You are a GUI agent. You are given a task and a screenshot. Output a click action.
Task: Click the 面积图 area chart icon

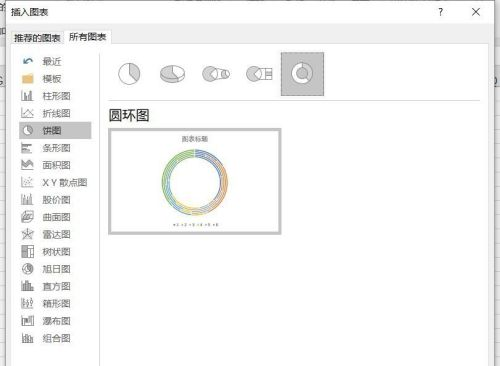click(x=27, y=165)
